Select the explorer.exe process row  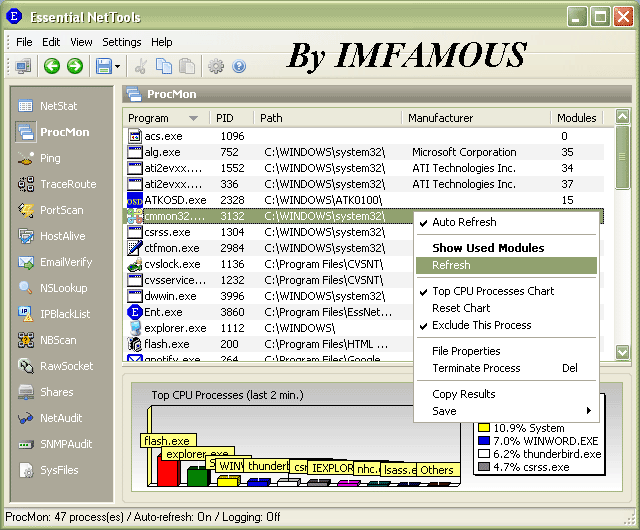click(x=268, y=328)
